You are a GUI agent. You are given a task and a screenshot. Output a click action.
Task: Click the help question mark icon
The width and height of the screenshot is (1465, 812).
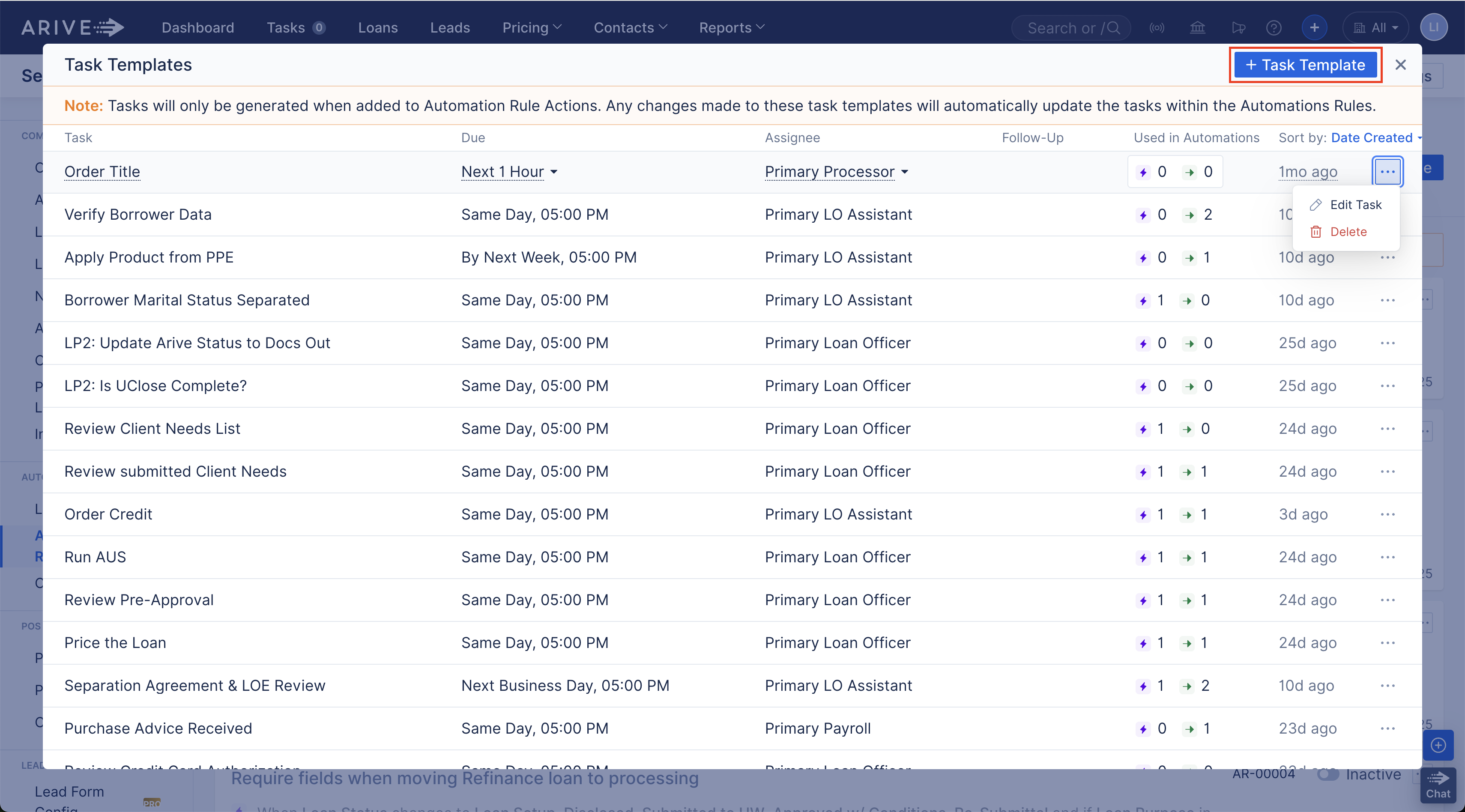[1274, 27]
